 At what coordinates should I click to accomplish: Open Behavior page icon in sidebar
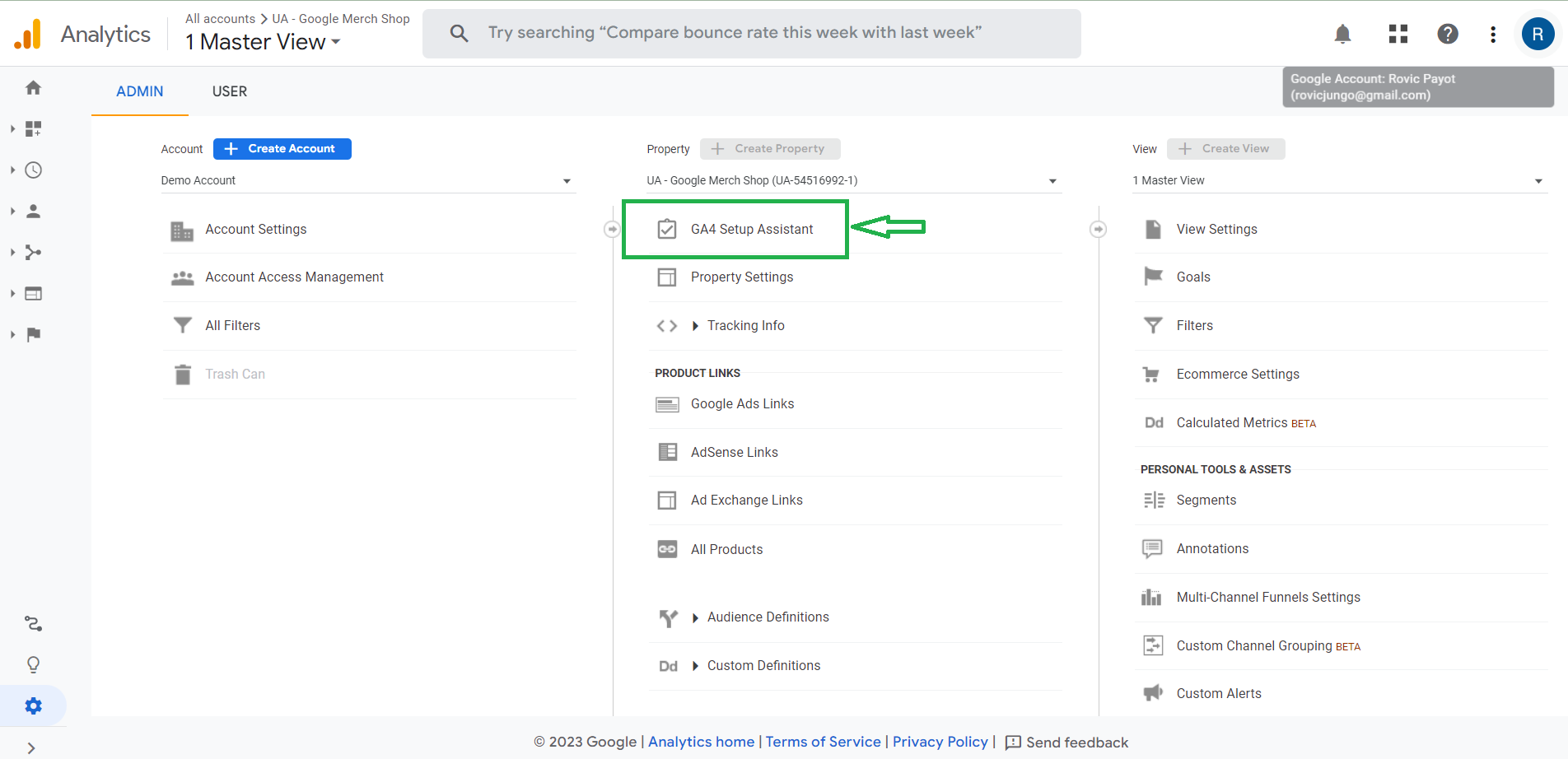(x=33, y=293)
